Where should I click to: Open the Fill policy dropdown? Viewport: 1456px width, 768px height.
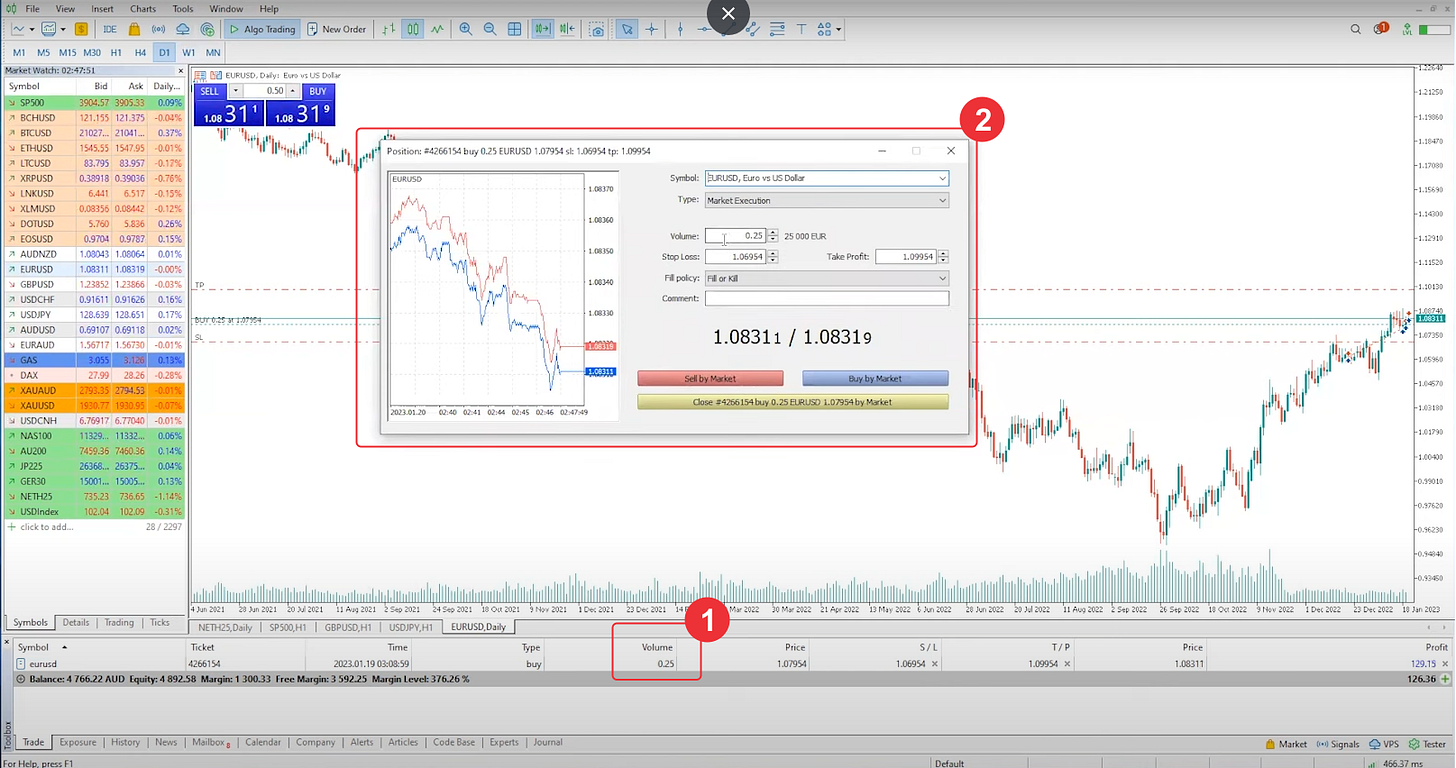pyautogui.click(x=942, y=278)
